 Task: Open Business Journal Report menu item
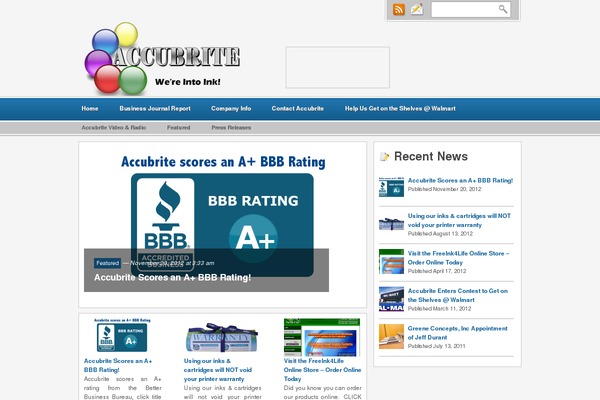pos(155,109)
